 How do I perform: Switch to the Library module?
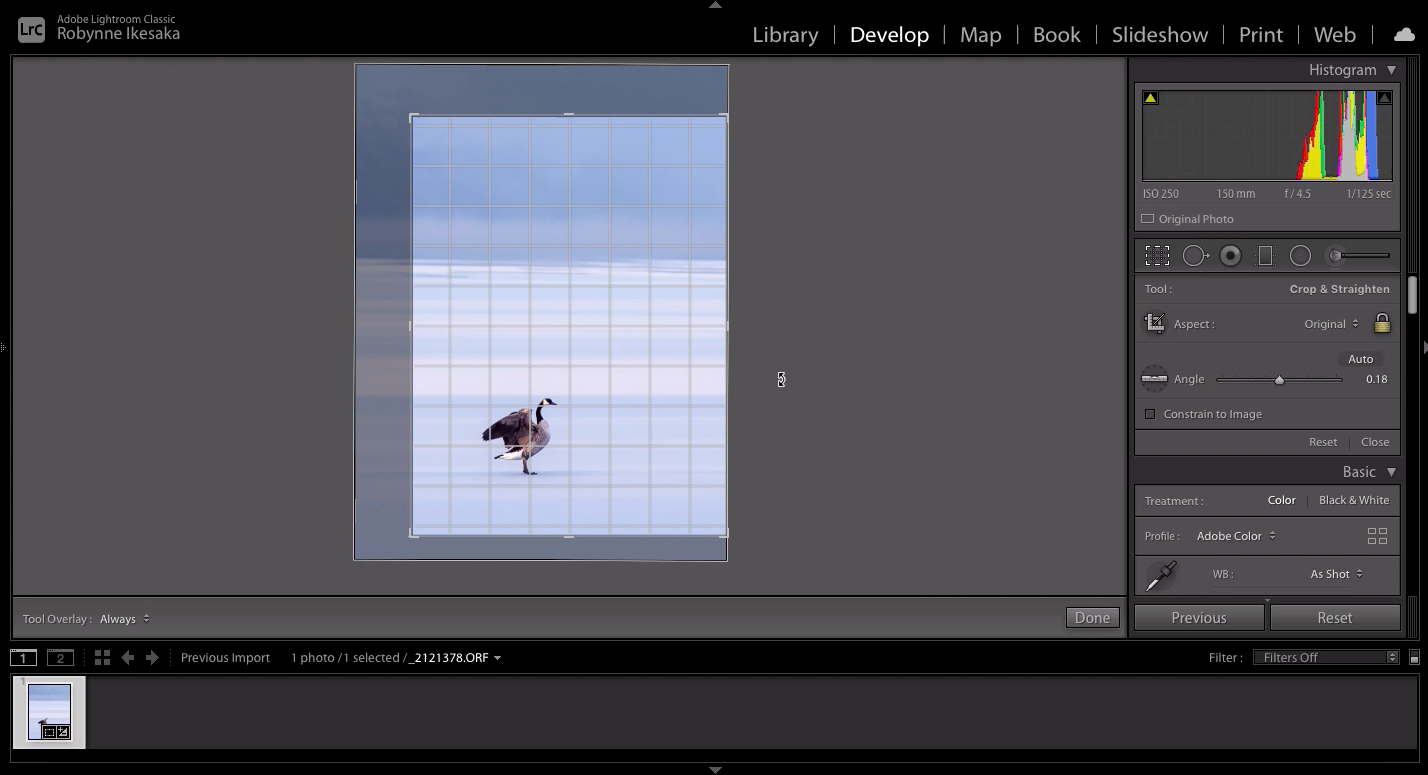pyautogui.click(x=785, y=34)
